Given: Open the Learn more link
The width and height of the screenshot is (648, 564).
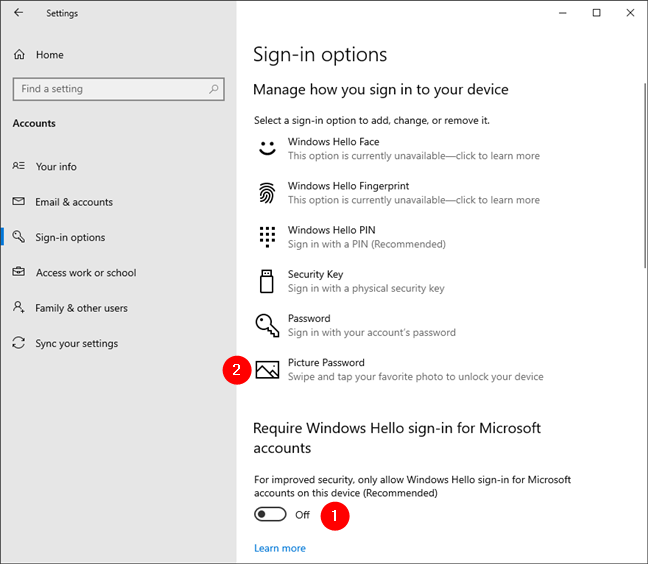Looking at the screenshot, I should pyautogui.click(x=280, y=548).
